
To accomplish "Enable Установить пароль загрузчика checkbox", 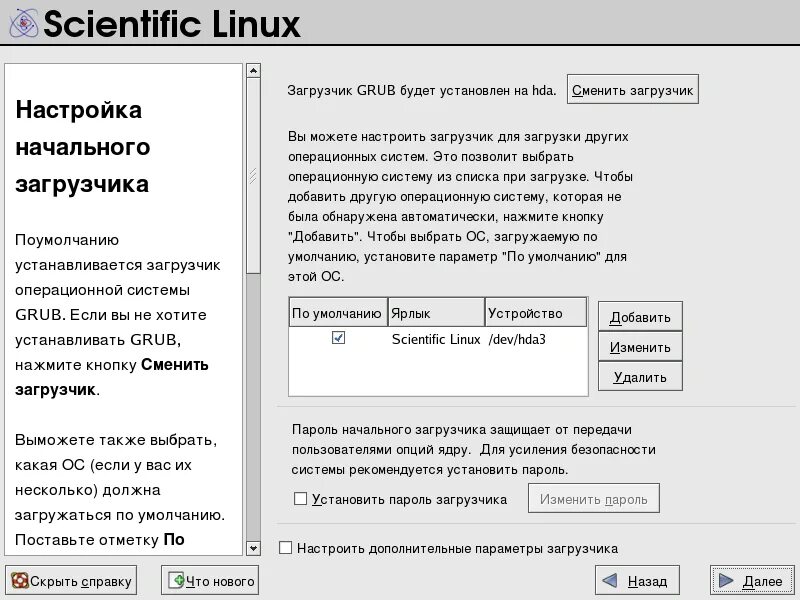I will point(300,498).
